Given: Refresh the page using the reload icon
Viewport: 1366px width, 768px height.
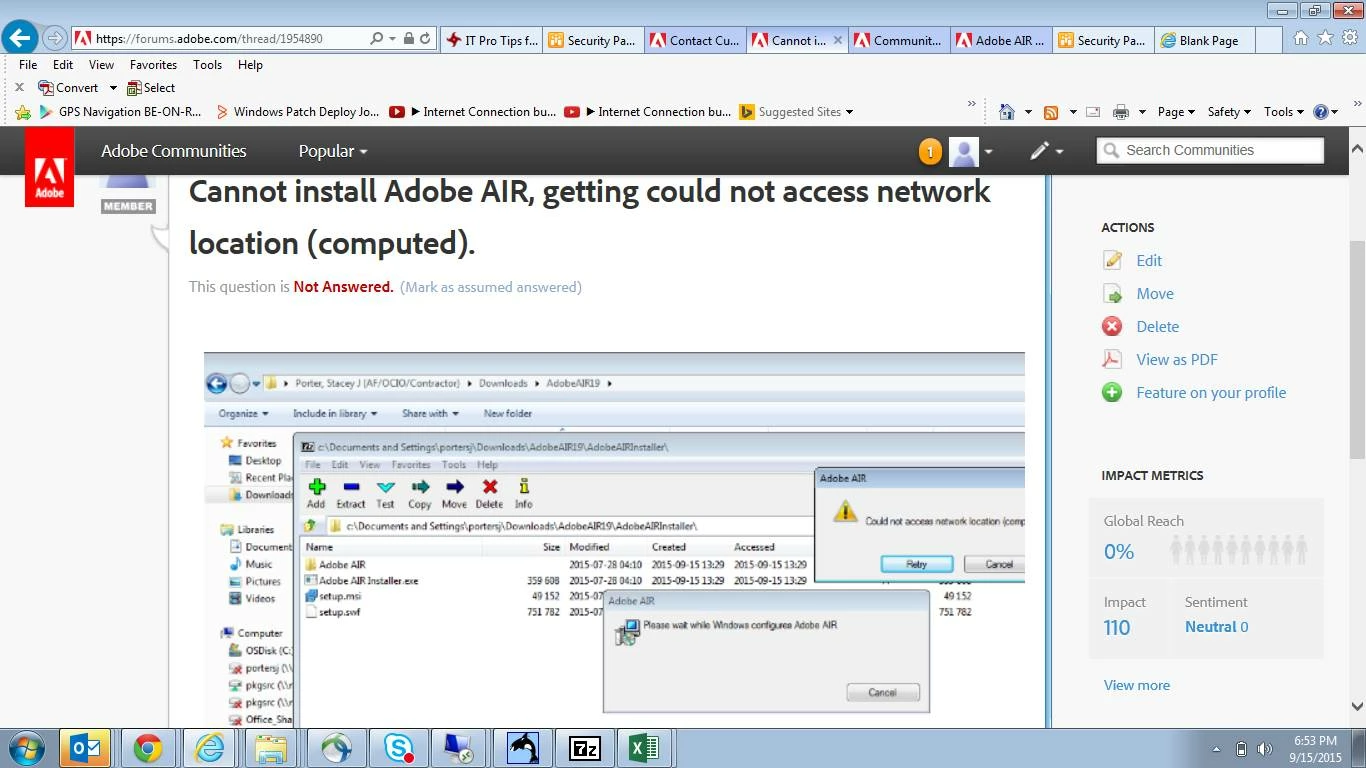Looking at the screenshot, I should point(425,39).
